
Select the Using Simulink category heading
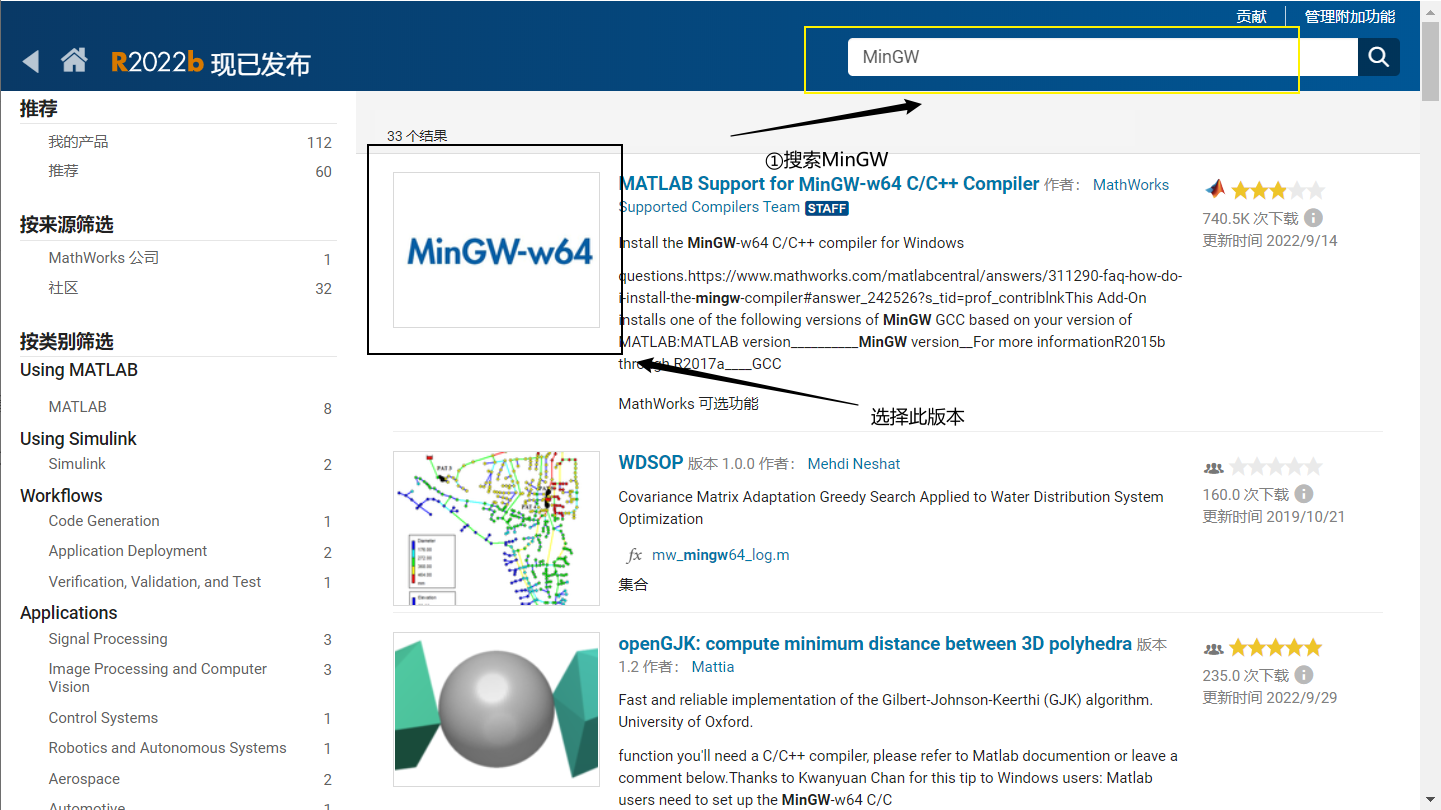[x=78, y=439]
